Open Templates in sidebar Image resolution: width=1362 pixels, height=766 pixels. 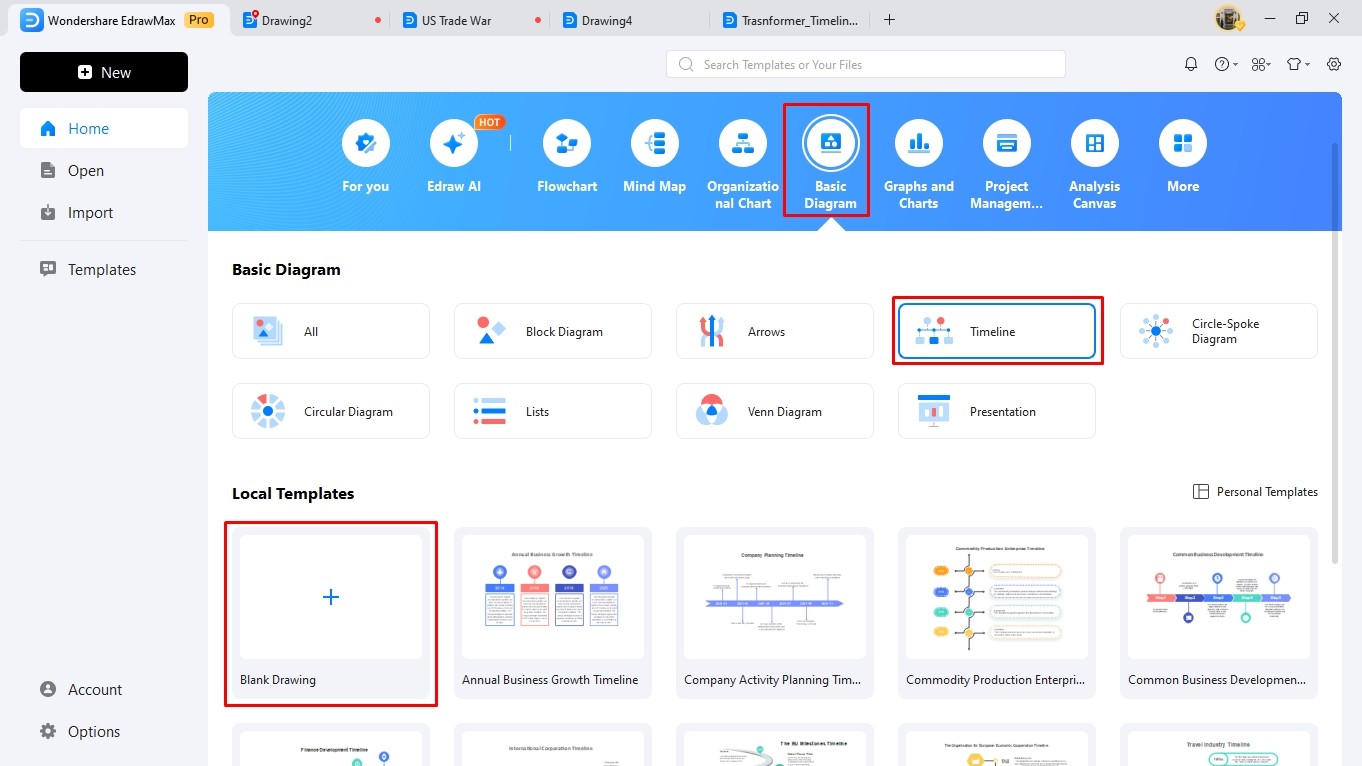click(x=104, y=269)
